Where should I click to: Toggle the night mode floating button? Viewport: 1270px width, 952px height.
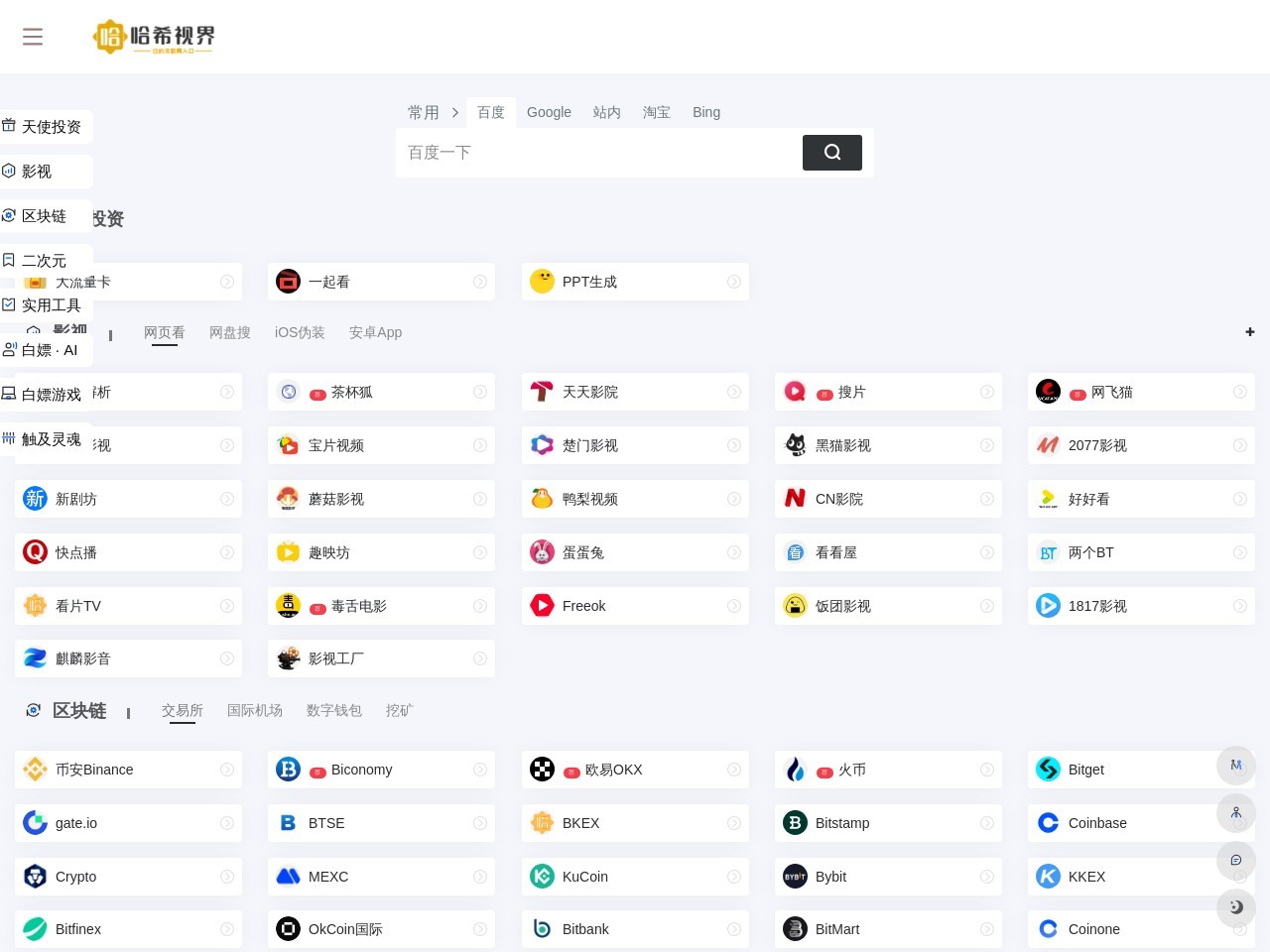[x=1235, y=906]
